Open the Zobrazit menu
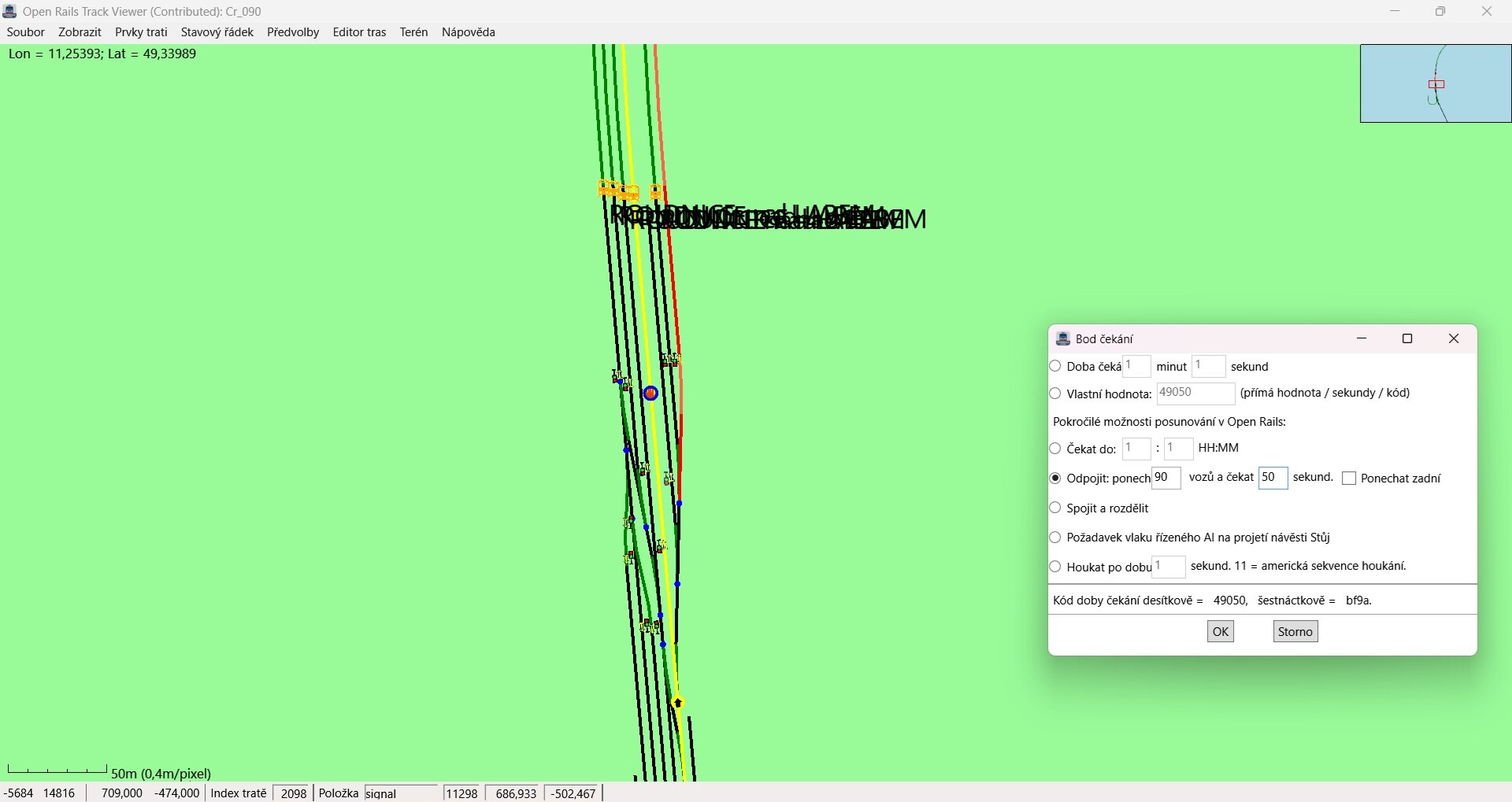Screen dimensions: 1512x802 [80, 32]
